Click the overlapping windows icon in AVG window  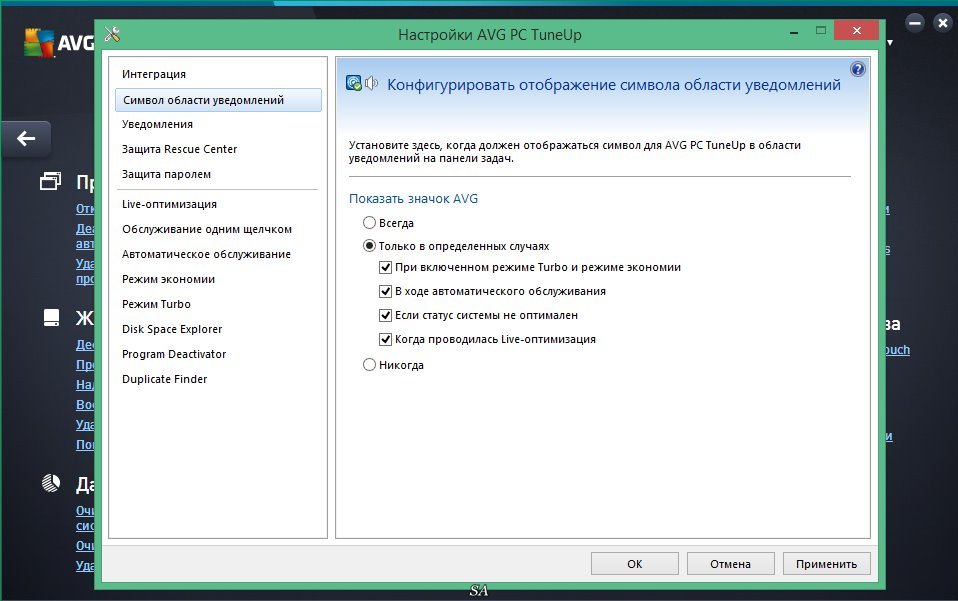(51, 181)
